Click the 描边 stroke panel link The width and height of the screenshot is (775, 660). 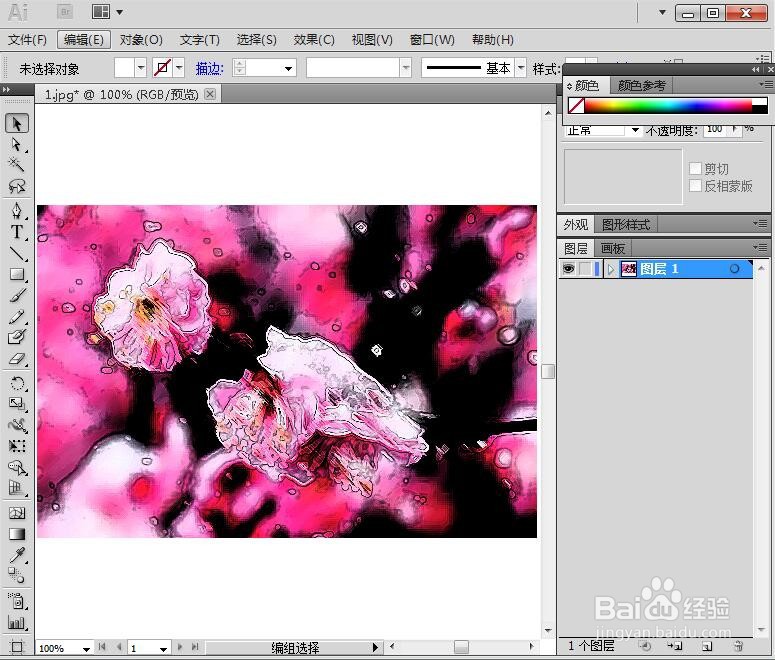point(210,68)
